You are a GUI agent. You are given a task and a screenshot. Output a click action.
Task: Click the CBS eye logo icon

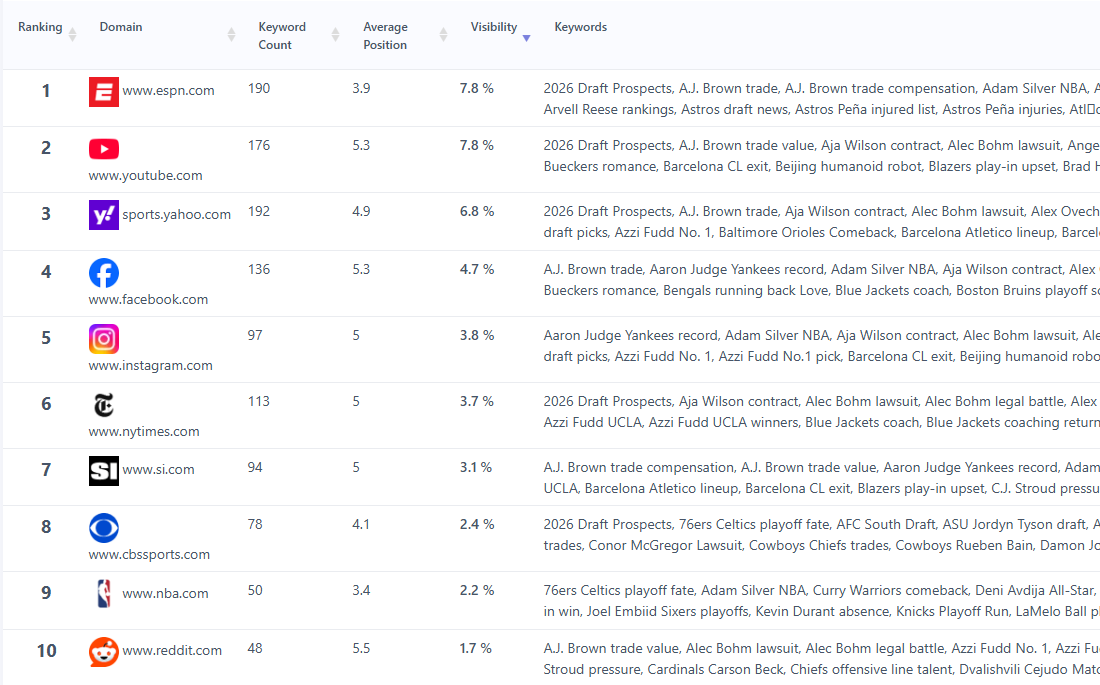103,528
